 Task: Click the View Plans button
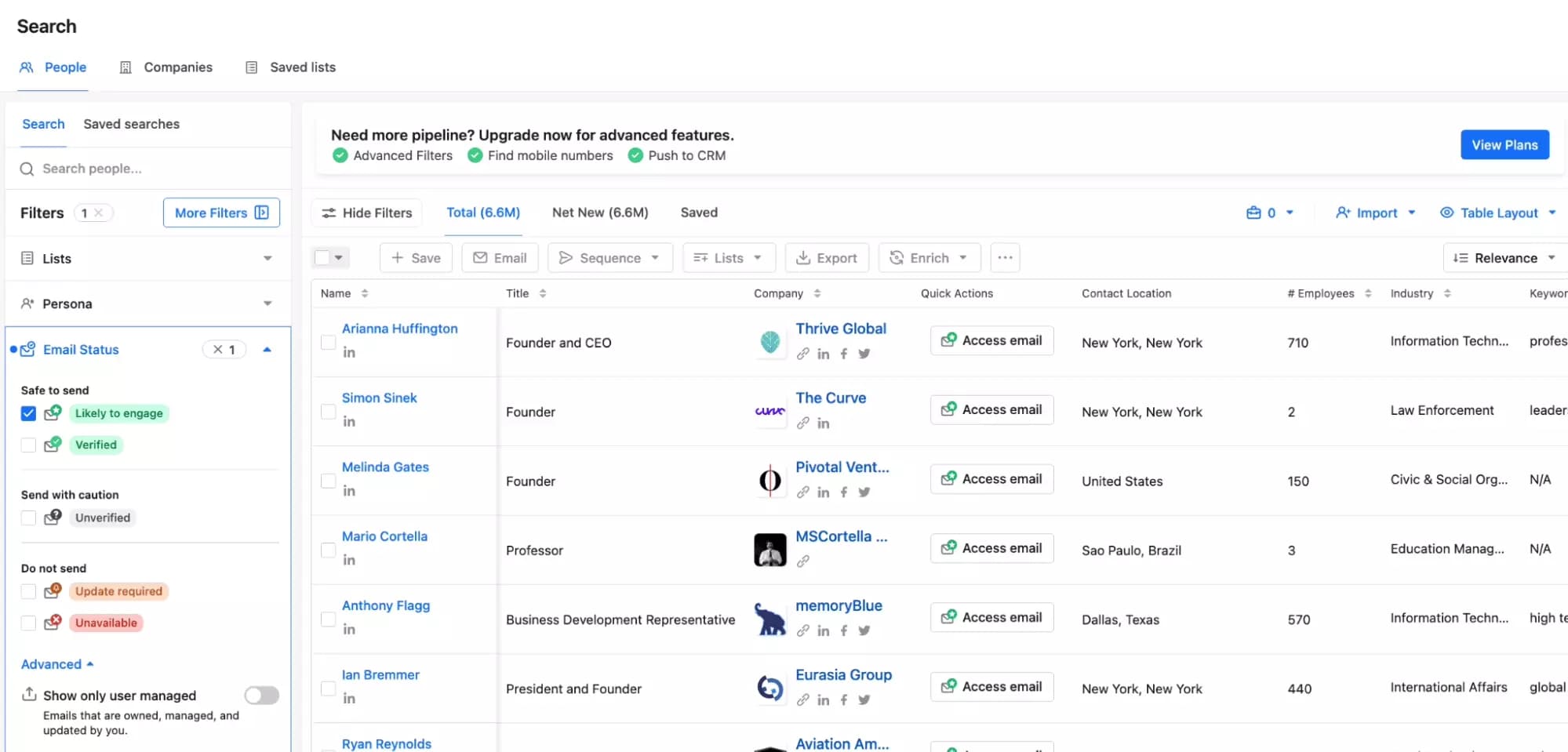coord(1504,145)
